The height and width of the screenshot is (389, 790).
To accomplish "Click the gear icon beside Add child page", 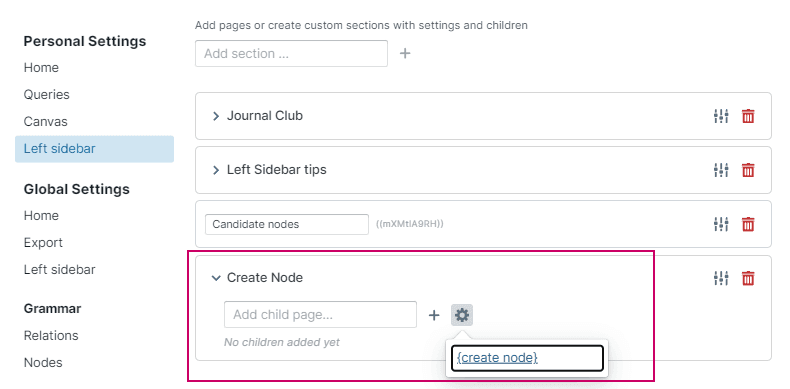I will pyautogui.click(x=462, y=315).
